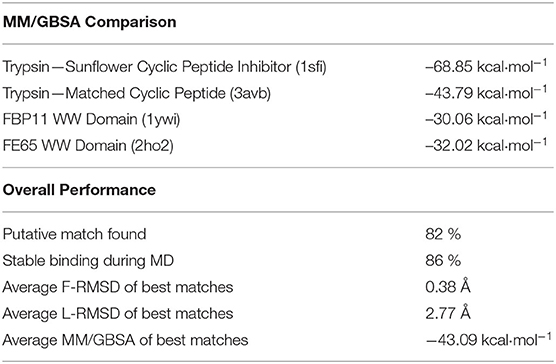This screenshot has height=364, width=556.
Task: Click Trypsin Sunflower Cyclic Peptide Inhibitor row label
Action: (x=164, y=67)
